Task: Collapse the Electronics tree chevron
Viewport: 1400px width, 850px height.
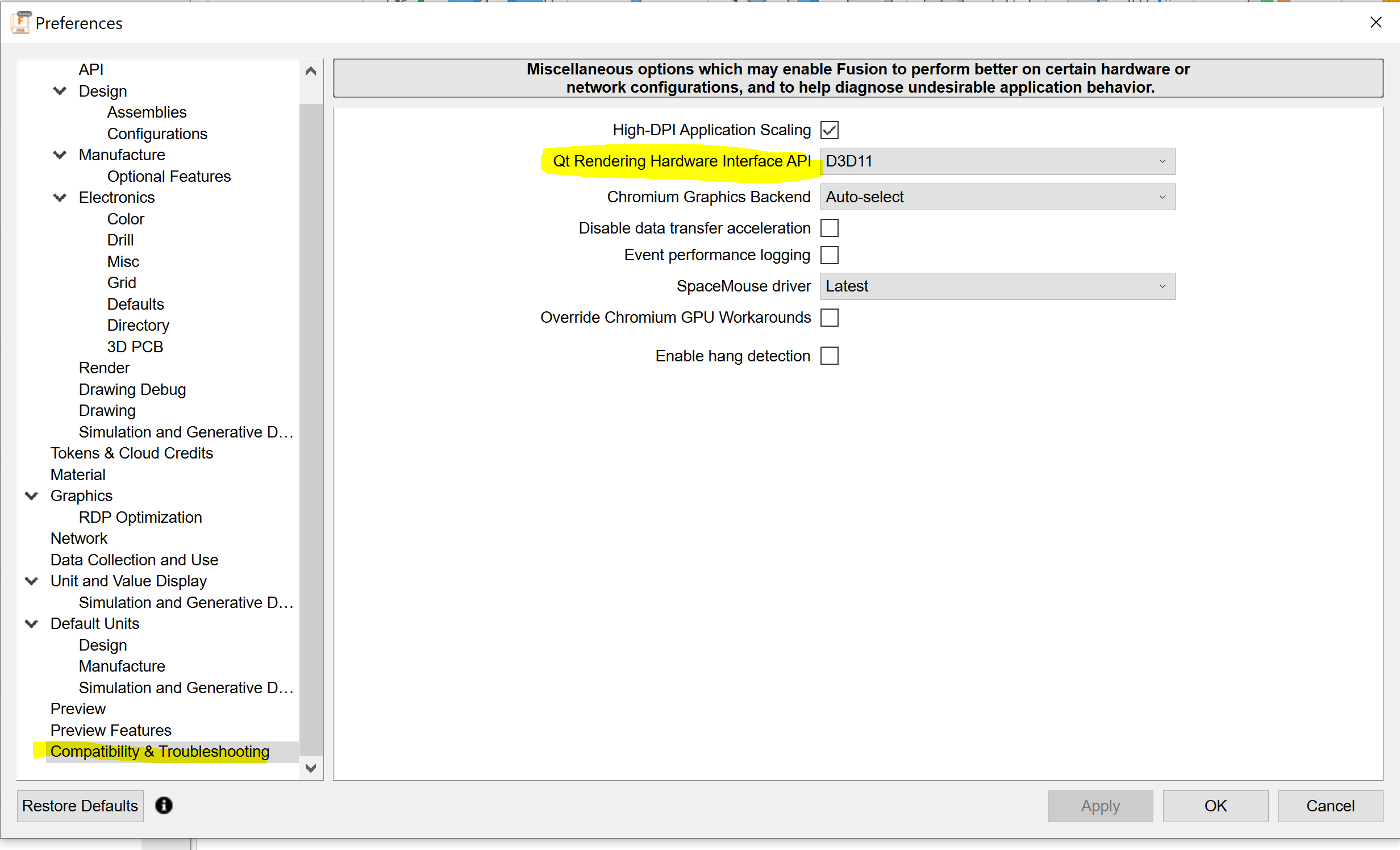Action: pos(60,198)
